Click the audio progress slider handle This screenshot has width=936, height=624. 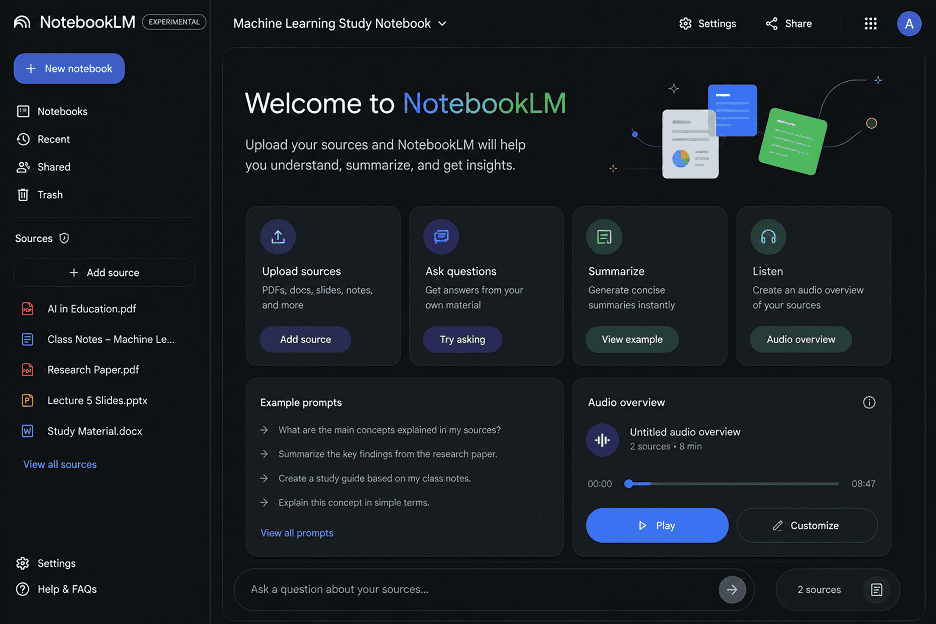(x=629, y=484)
